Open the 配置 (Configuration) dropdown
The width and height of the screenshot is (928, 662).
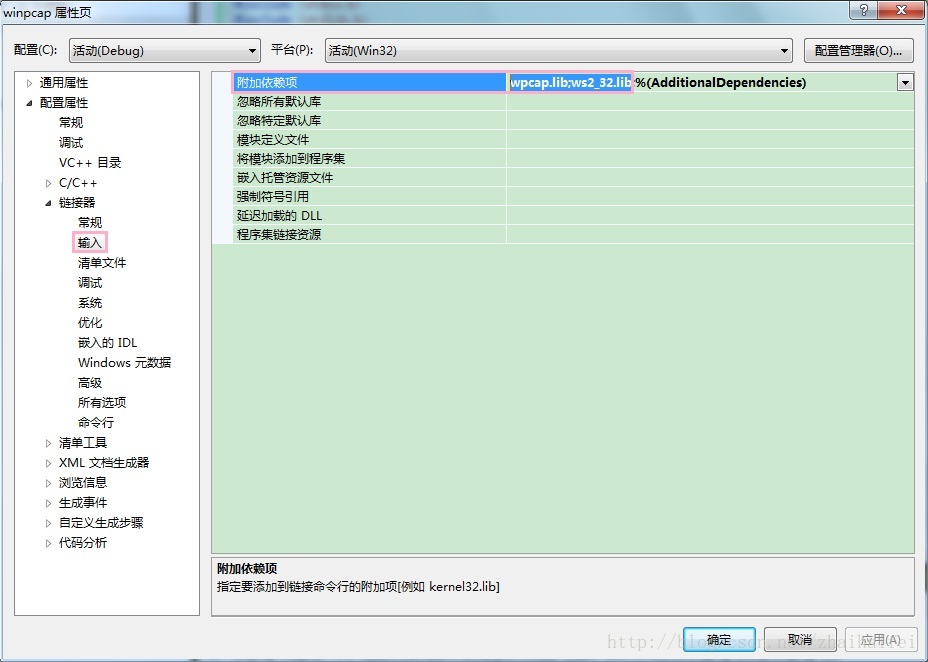coord(165,51)
